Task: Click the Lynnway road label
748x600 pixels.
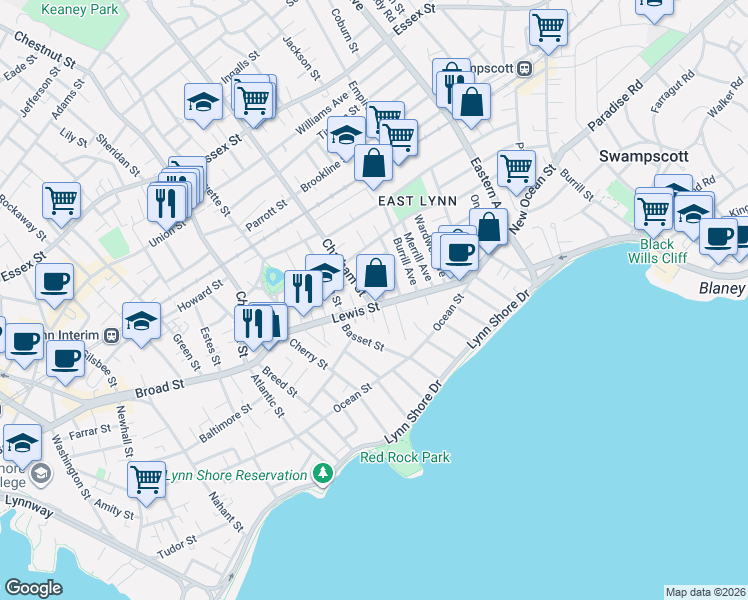Action: point(30,507)
